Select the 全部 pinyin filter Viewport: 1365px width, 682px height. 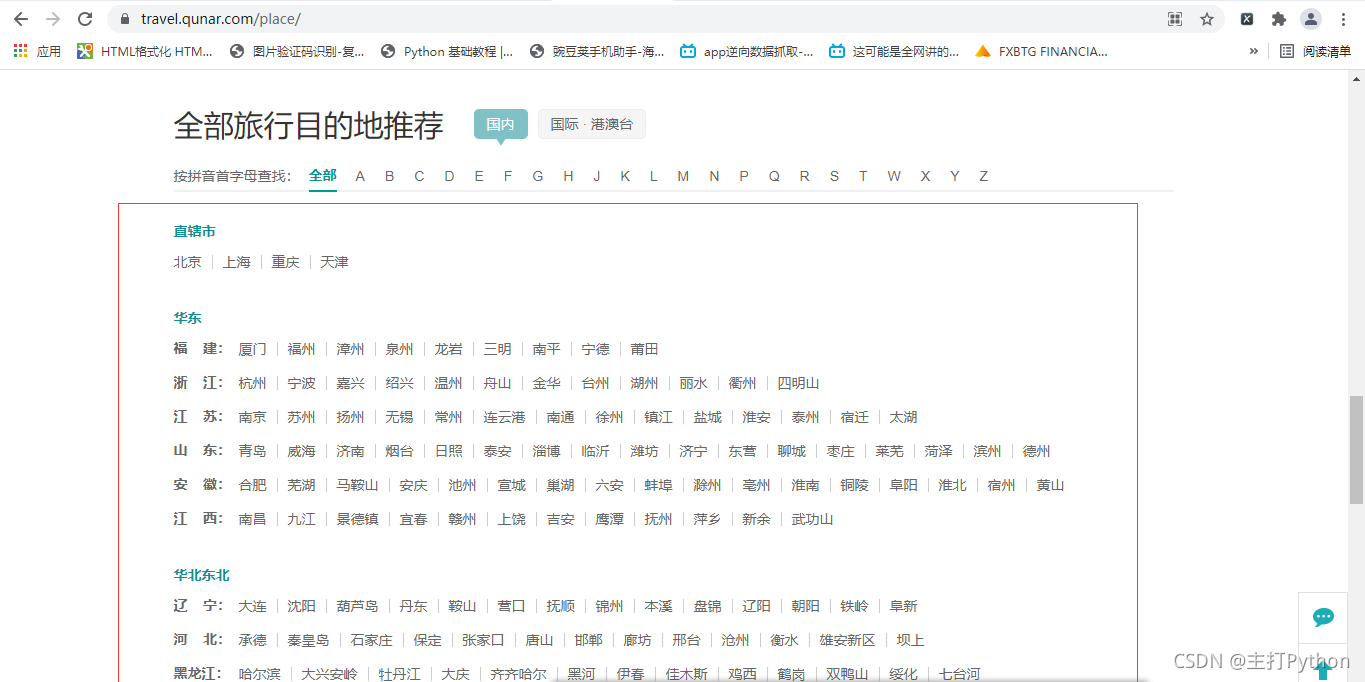click(323, 176)
